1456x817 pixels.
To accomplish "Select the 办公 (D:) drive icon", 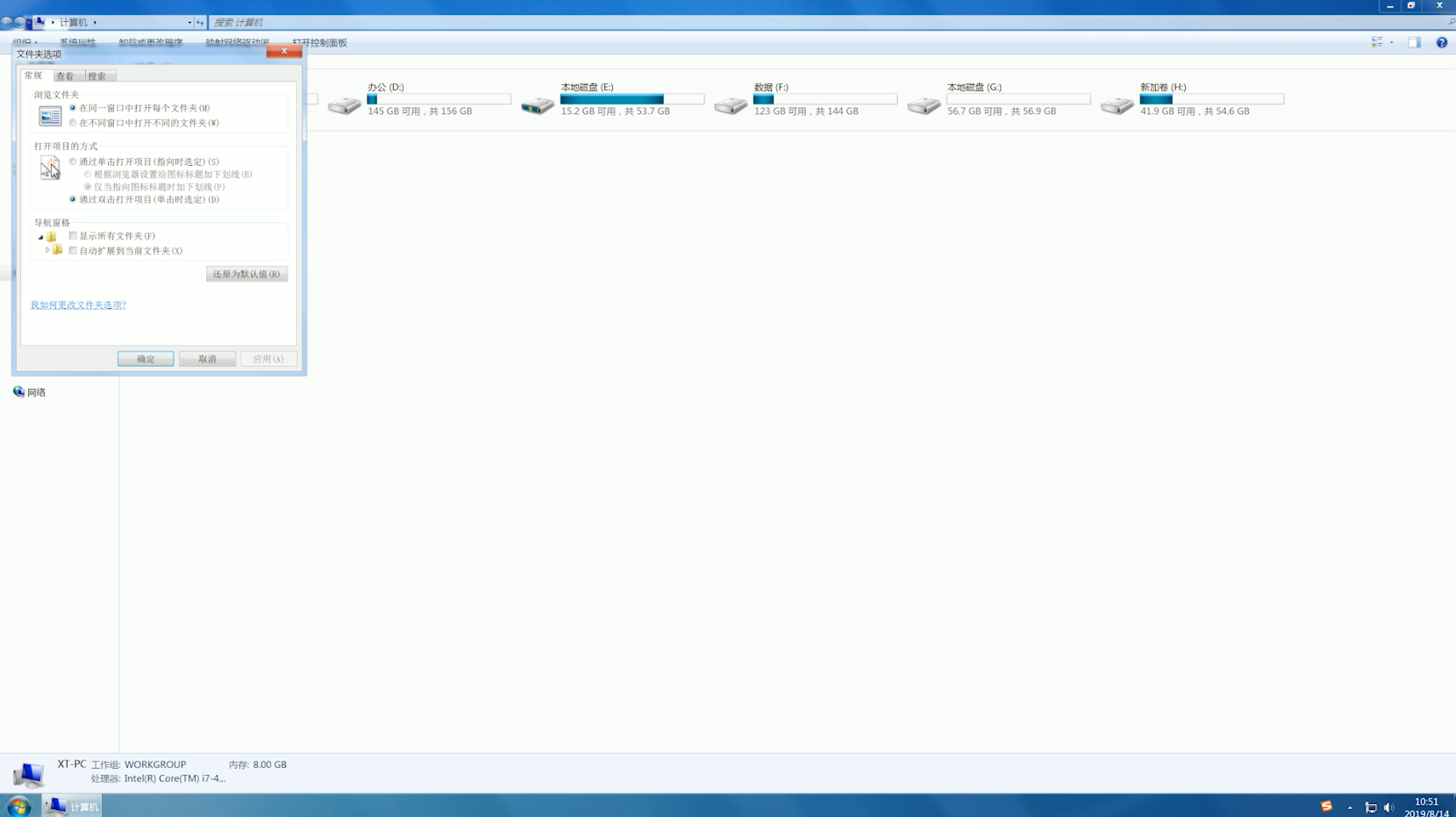I will (x=344, y=105).
